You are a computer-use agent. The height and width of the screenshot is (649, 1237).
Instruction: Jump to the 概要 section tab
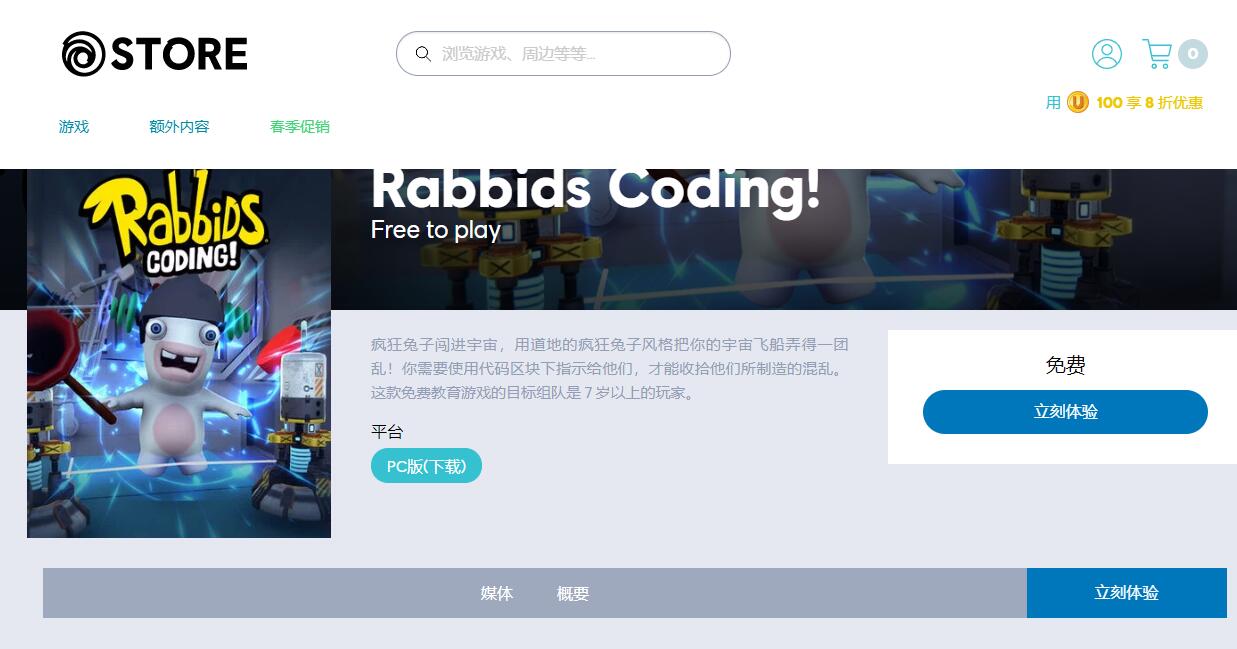(x=573, y=593)
